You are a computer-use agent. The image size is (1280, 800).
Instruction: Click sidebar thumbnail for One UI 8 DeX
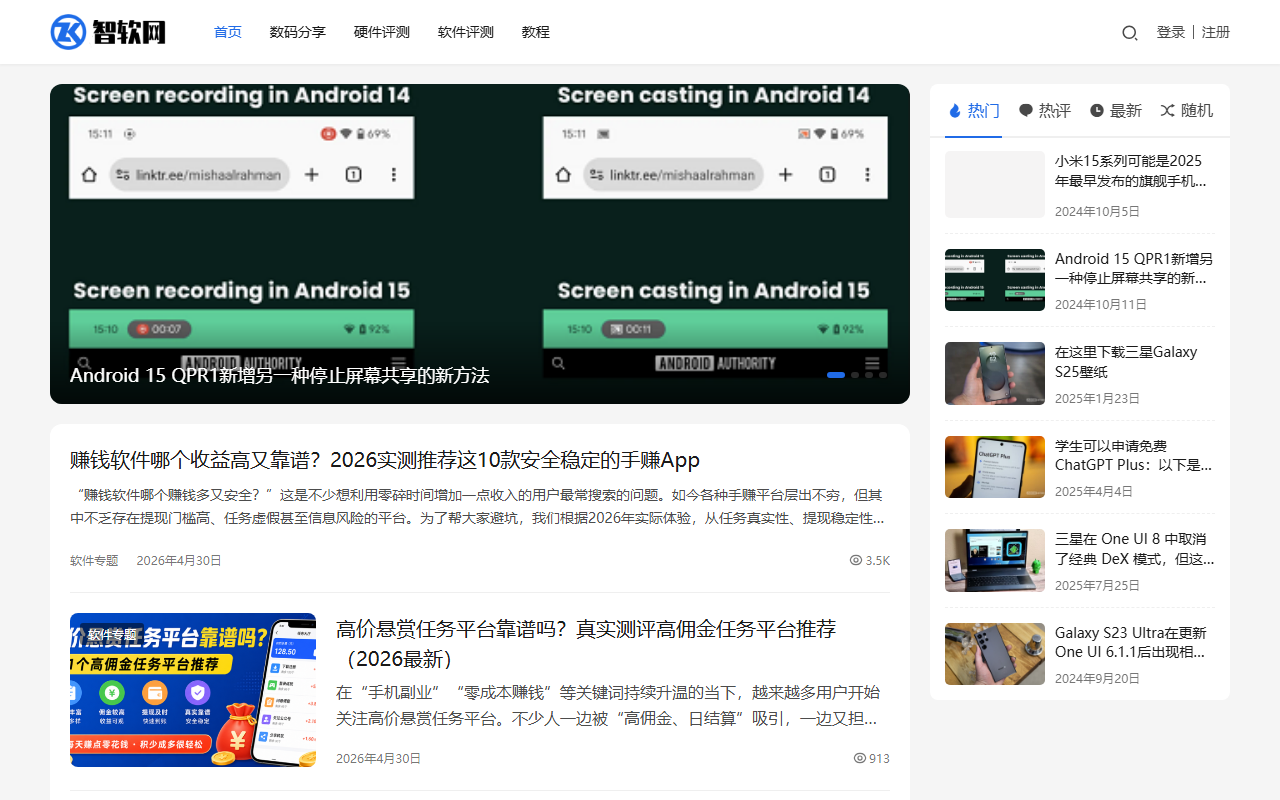[995, 560]
